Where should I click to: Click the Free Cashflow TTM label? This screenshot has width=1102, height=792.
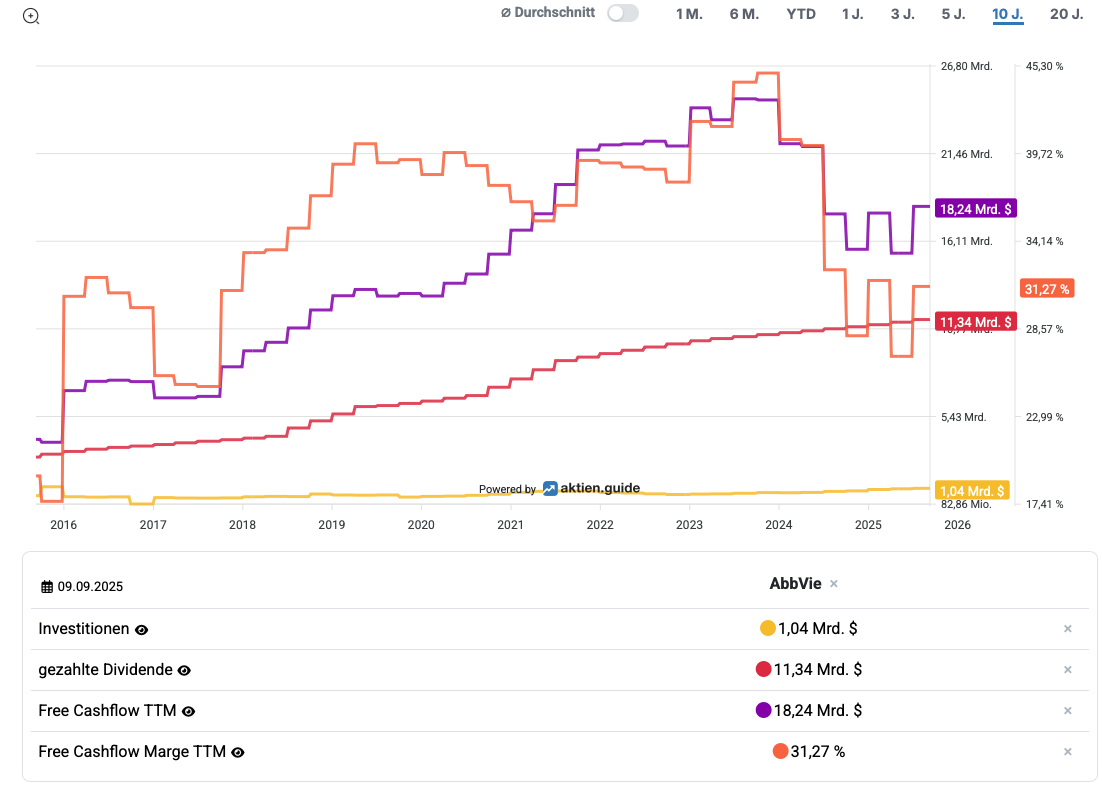[x=108, y=710]
